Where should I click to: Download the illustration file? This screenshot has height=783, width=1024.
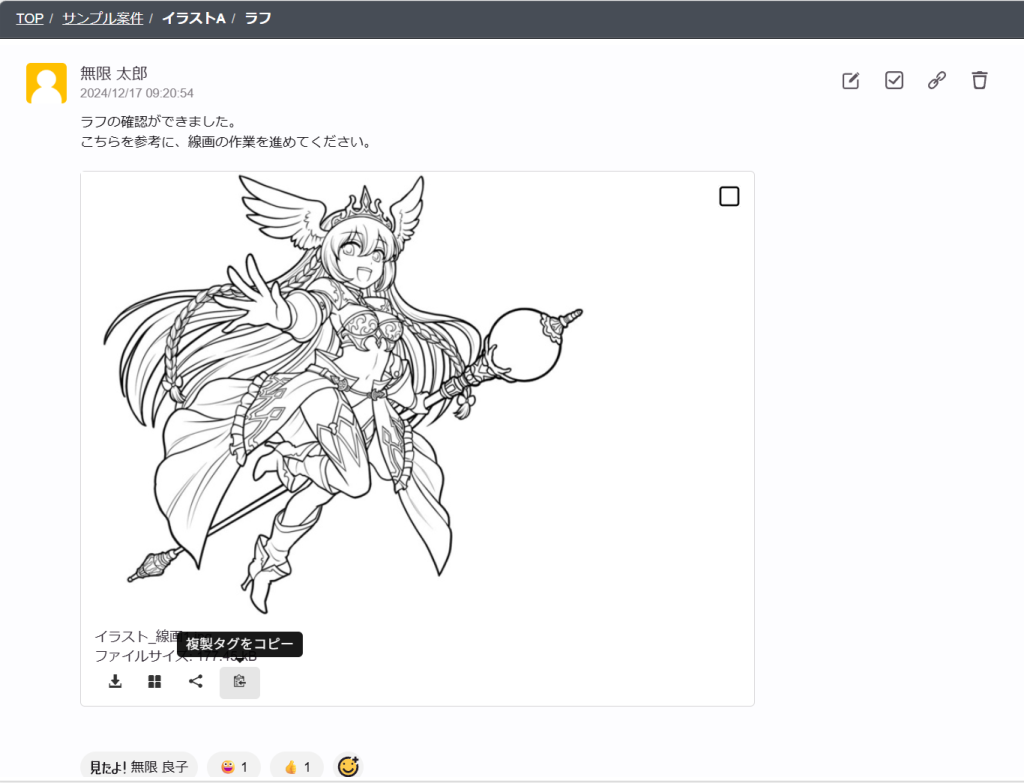point(115,682)
